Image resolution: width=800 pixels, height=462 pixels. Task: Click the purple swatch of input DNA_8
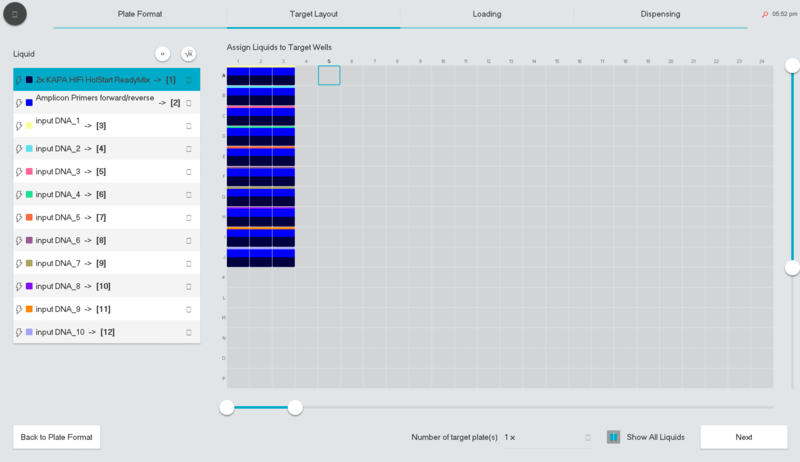point(29,286)
